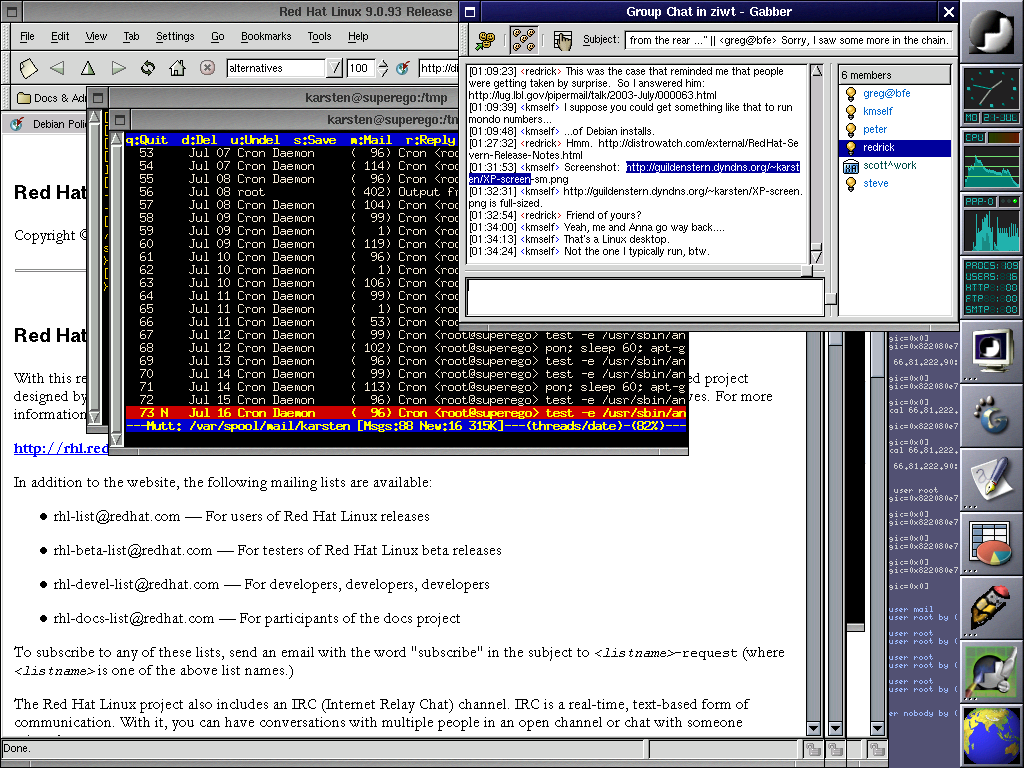Open the Gabber window menu button
The image size is (1024, 768).
coord(470,12)
